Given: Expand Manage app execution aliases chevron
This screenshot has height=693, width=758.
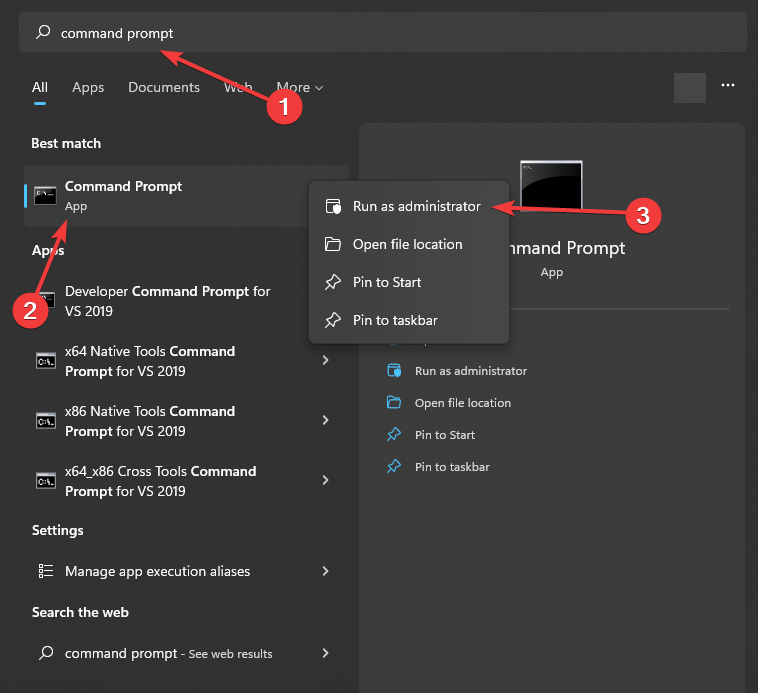Looking at the screenshot, I should coord(325,571).
